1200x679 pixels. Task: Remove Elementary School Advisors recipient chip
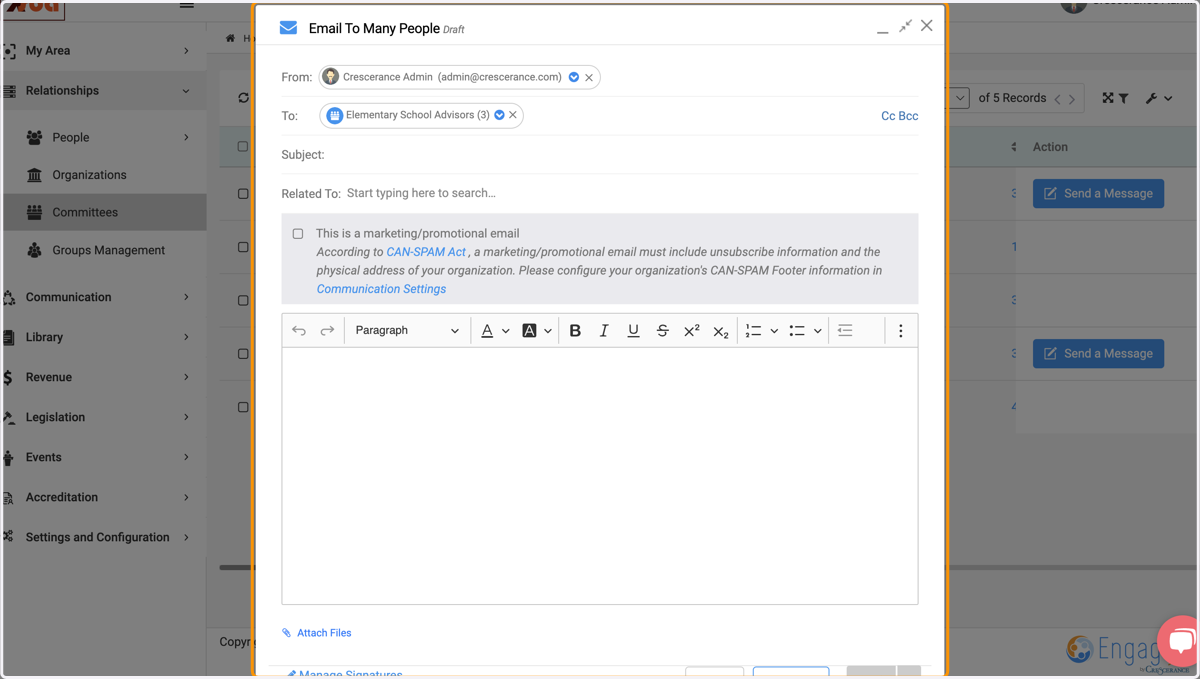click(513, 115)
